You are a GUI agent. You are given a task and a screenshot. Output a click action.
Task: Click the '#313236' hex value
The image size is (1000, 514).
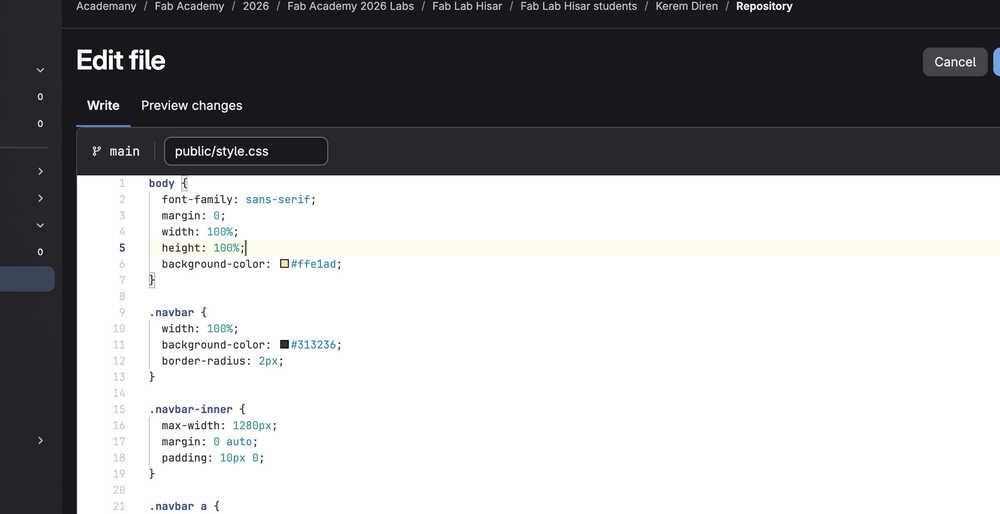click(313, 344)
